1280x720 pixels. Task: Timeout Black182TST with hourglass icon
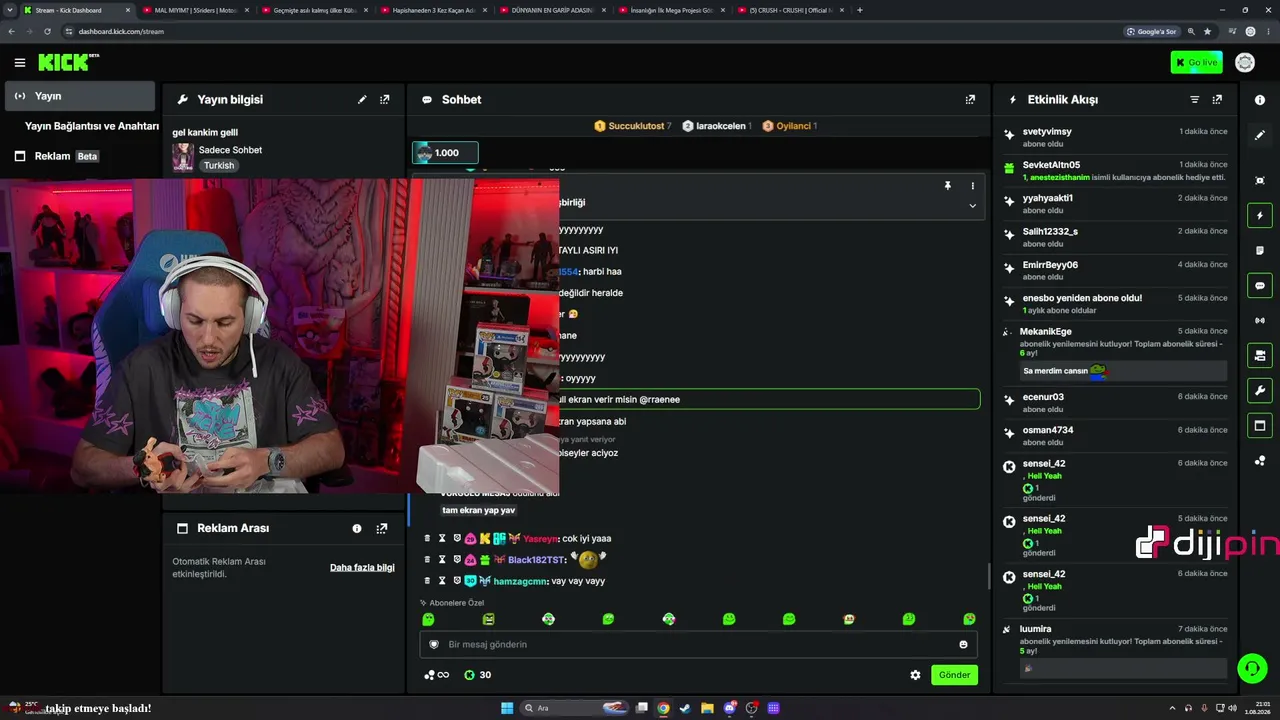pyautogui.click(x=442, y=559)
